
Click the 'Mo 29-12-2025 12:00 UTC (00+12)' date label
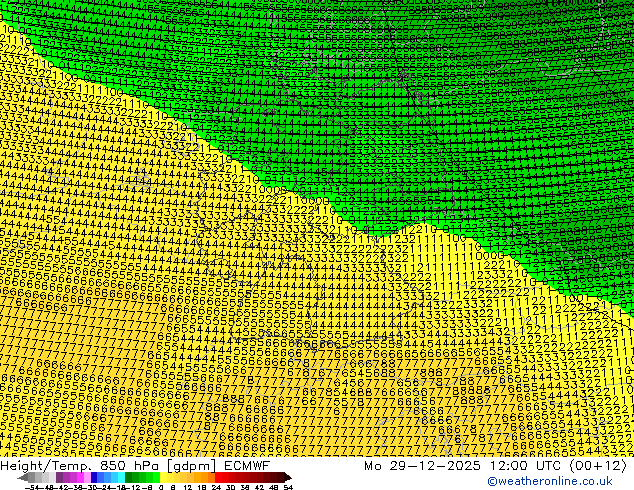coord(495,465)
